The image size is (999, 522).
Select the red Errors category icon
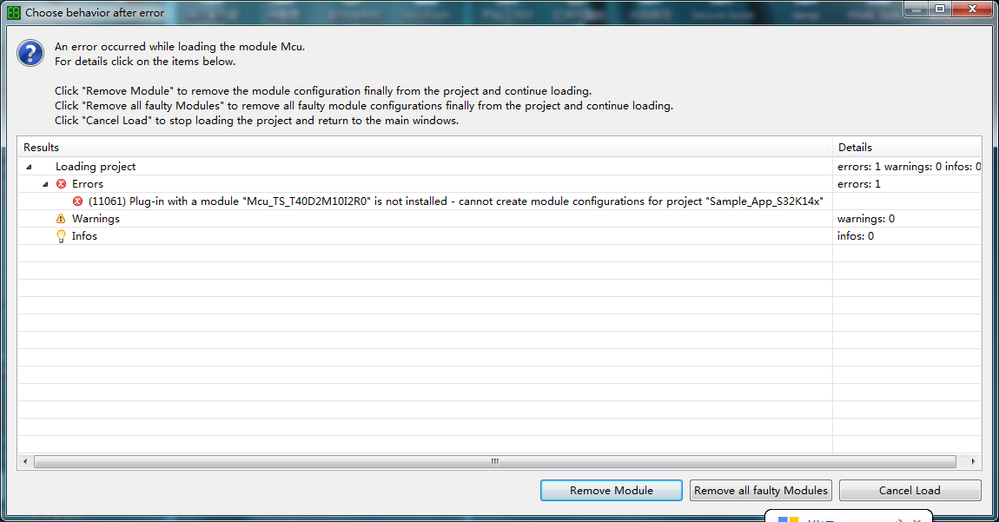(x=61, y=184)
